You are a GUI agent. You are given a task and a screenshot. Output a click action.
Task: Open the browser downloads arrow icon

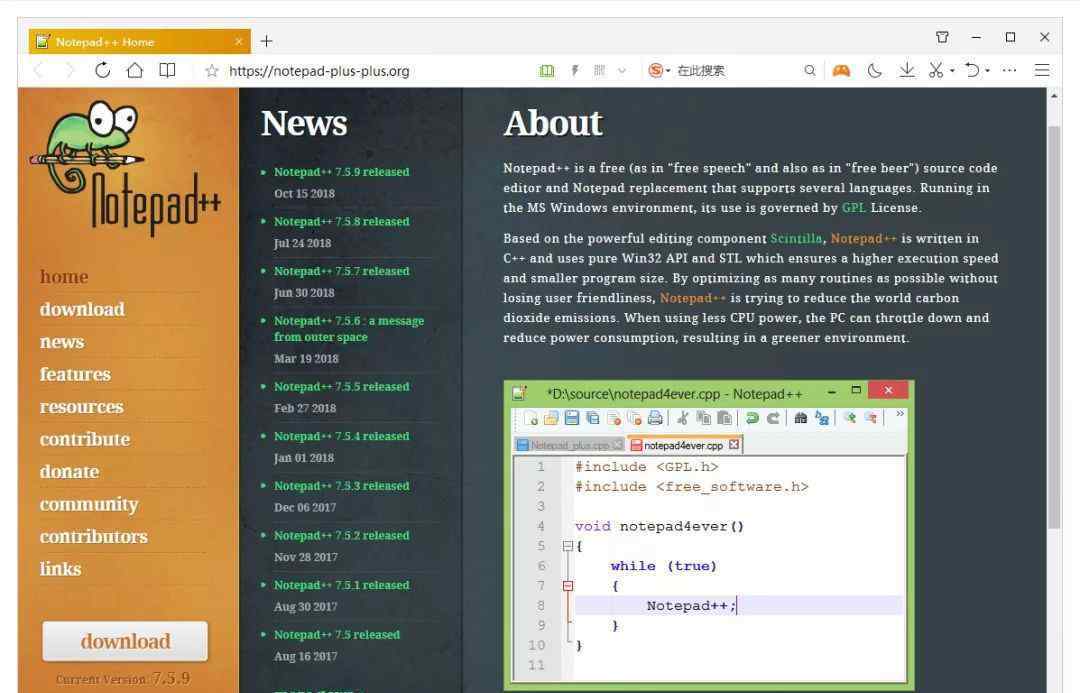(906, 70)
